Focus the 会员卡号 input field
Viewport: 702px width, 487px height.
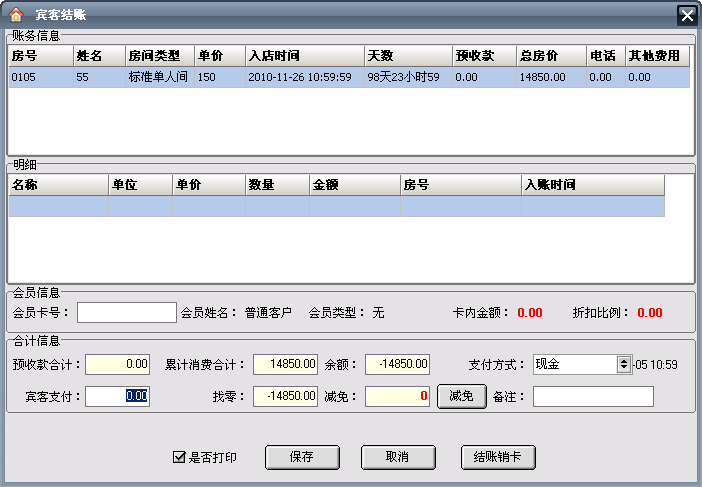coord(127,312)
